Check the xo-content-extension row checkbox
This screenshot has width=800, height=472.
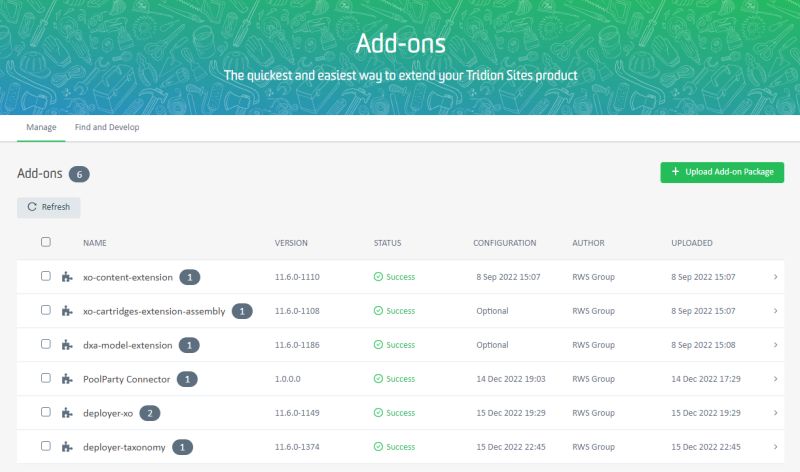pyautogui.click(x=46, y=276)
